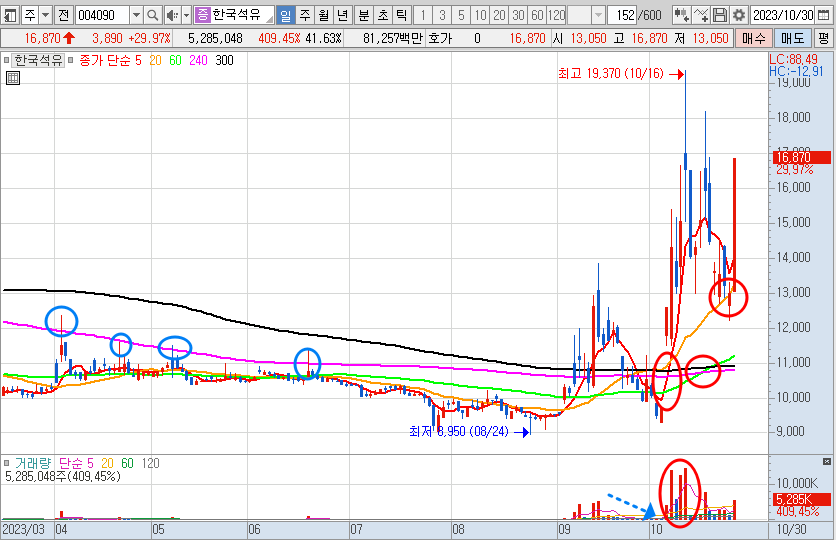836x540 pixels.
Task: Click the 매도 sell button
Action: 793,38
